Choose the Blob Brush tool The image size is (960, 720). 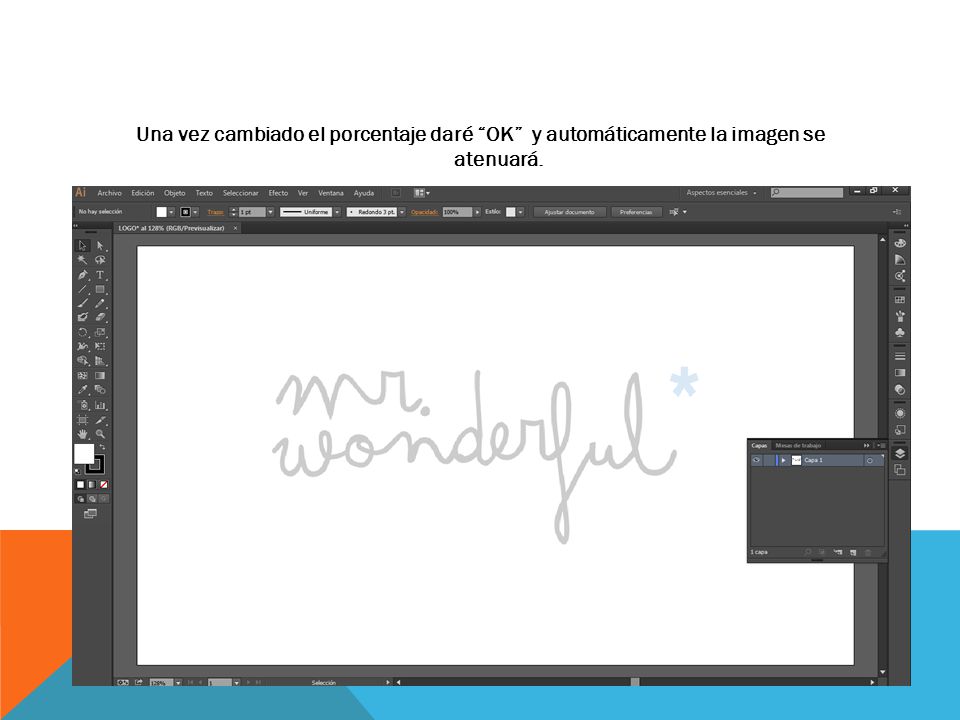[83, 317]
